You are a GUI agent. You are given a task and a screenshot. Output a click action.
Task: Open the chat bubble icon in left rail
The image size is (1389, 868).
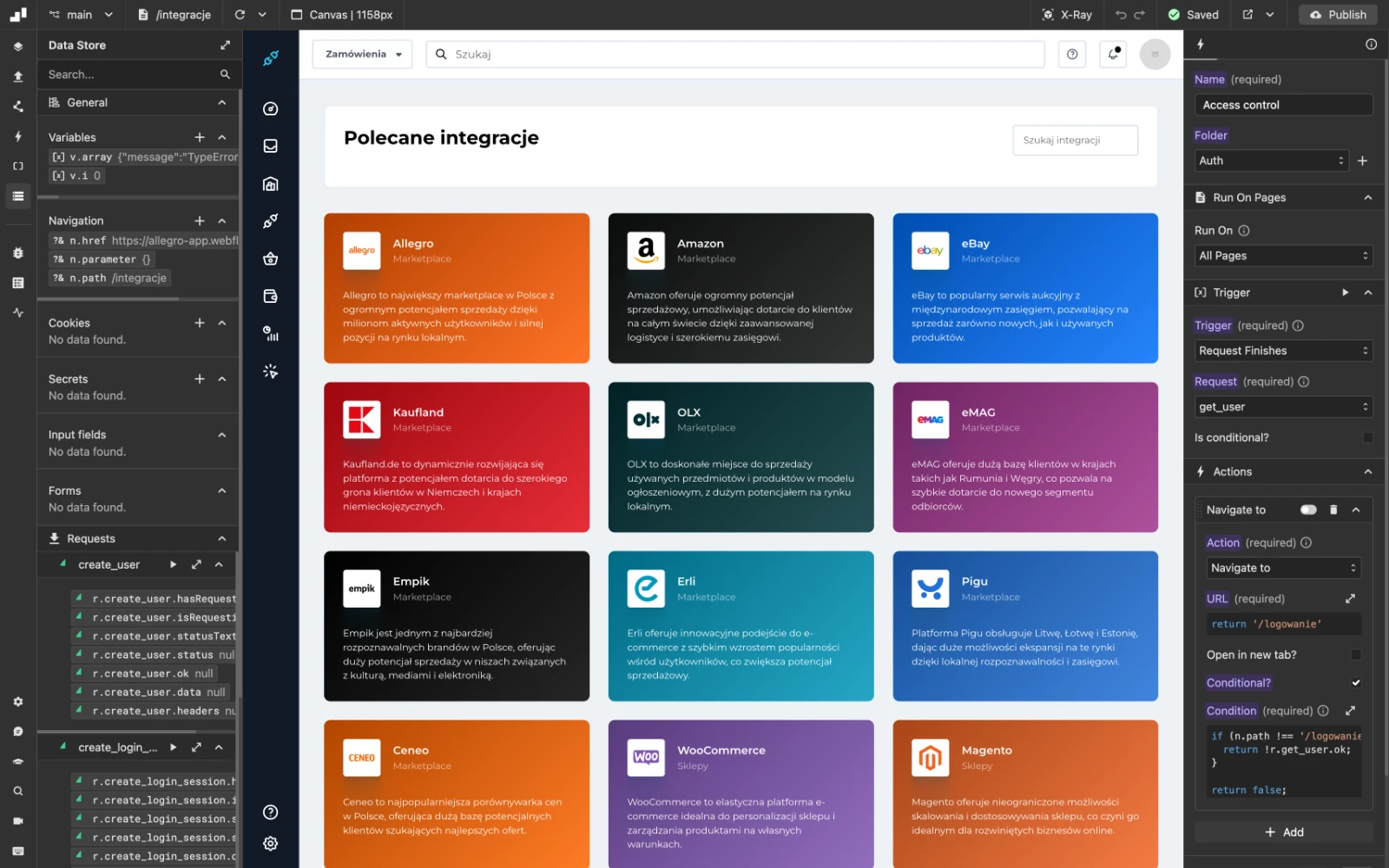click(x=17, y=732)
